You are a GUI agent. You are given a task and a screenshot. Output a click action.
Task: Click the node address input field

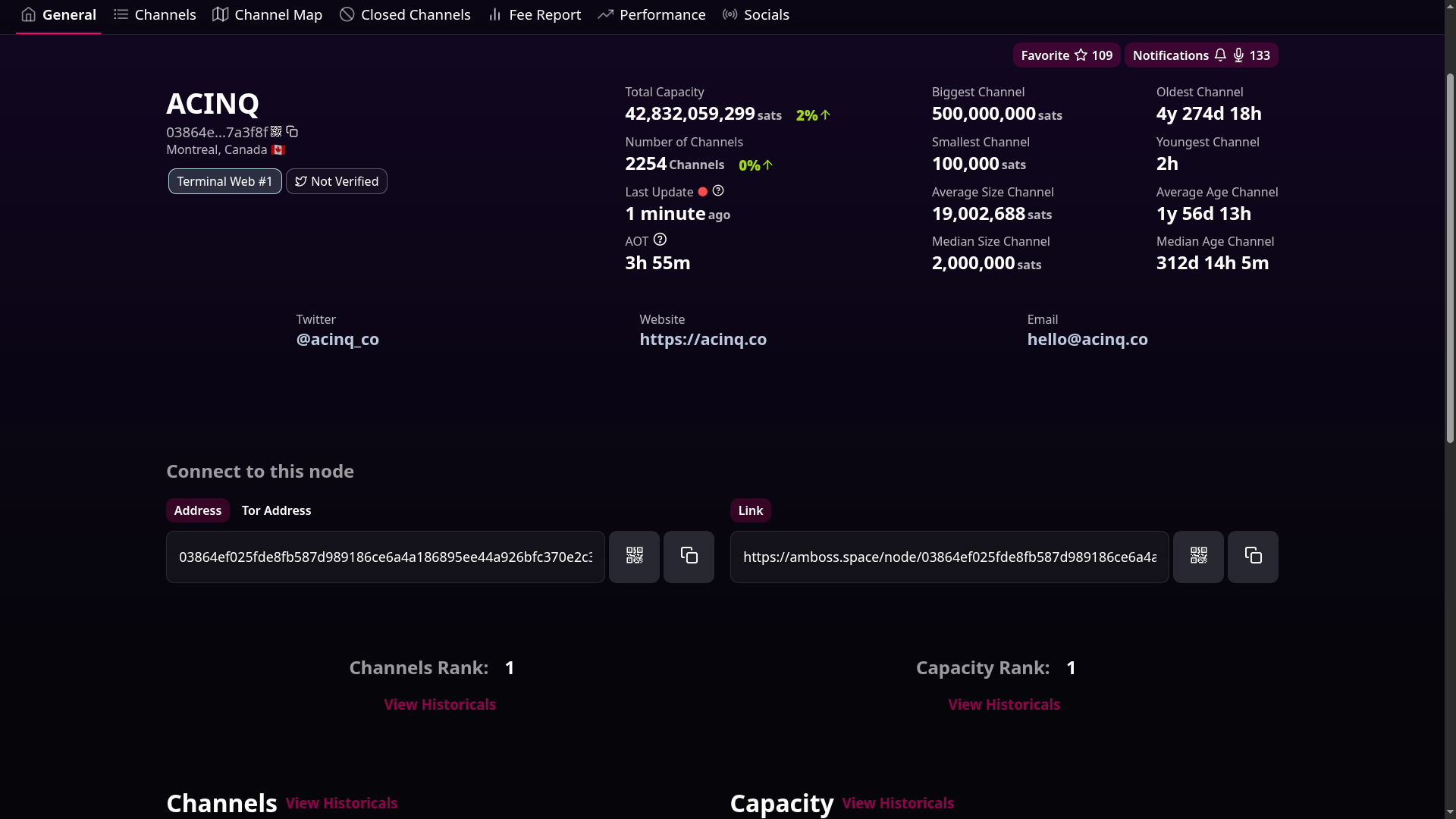(385, 557)
